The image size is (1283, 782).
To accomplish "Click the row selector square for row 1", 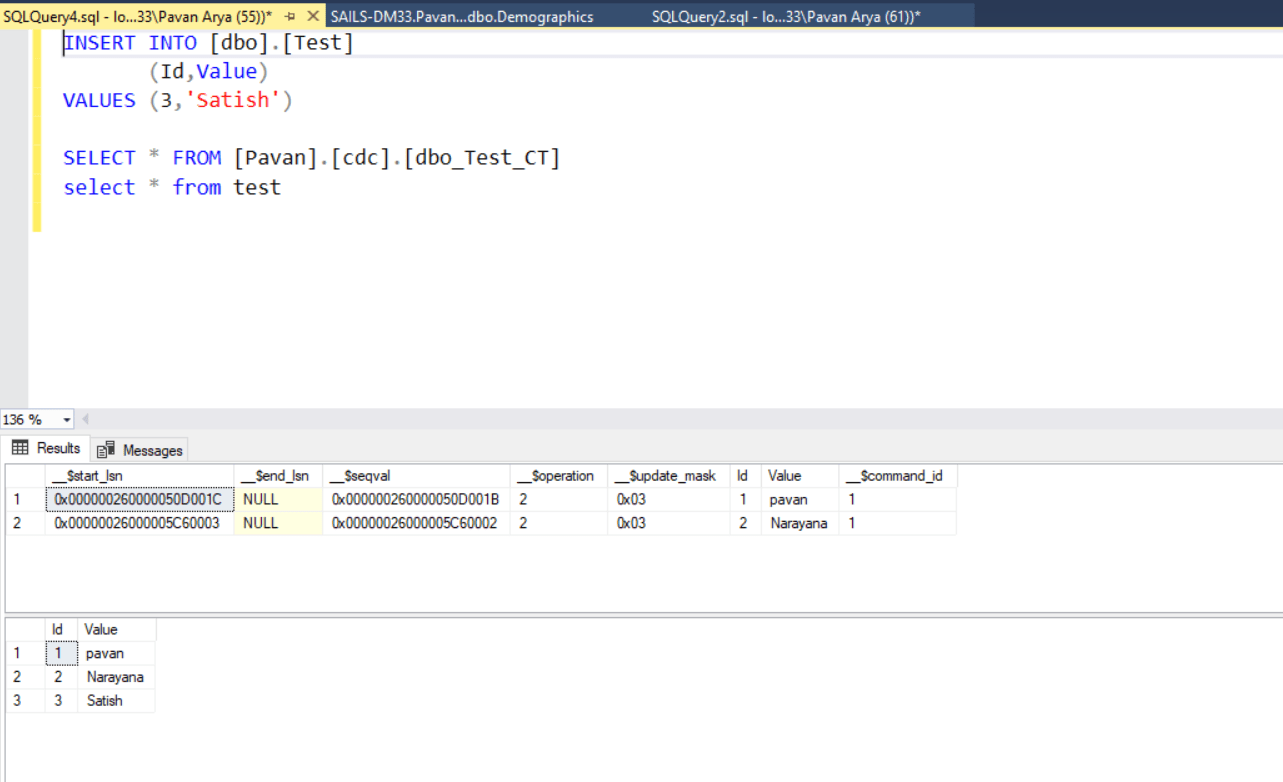I will (17, 498).
